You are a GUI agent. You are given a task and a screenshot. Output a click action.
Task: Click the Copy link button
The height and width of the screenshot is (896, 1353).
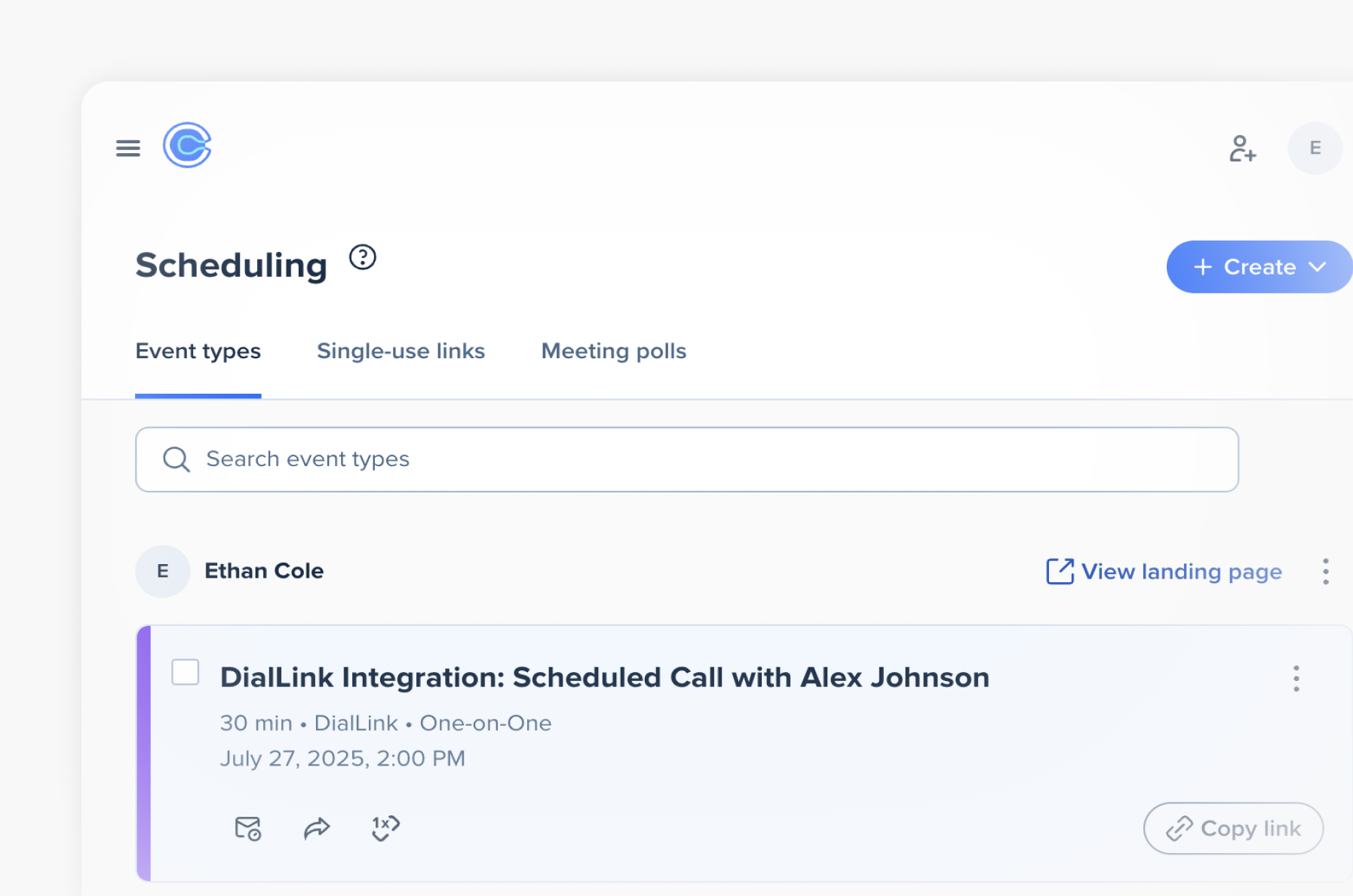pos(1232,828)
